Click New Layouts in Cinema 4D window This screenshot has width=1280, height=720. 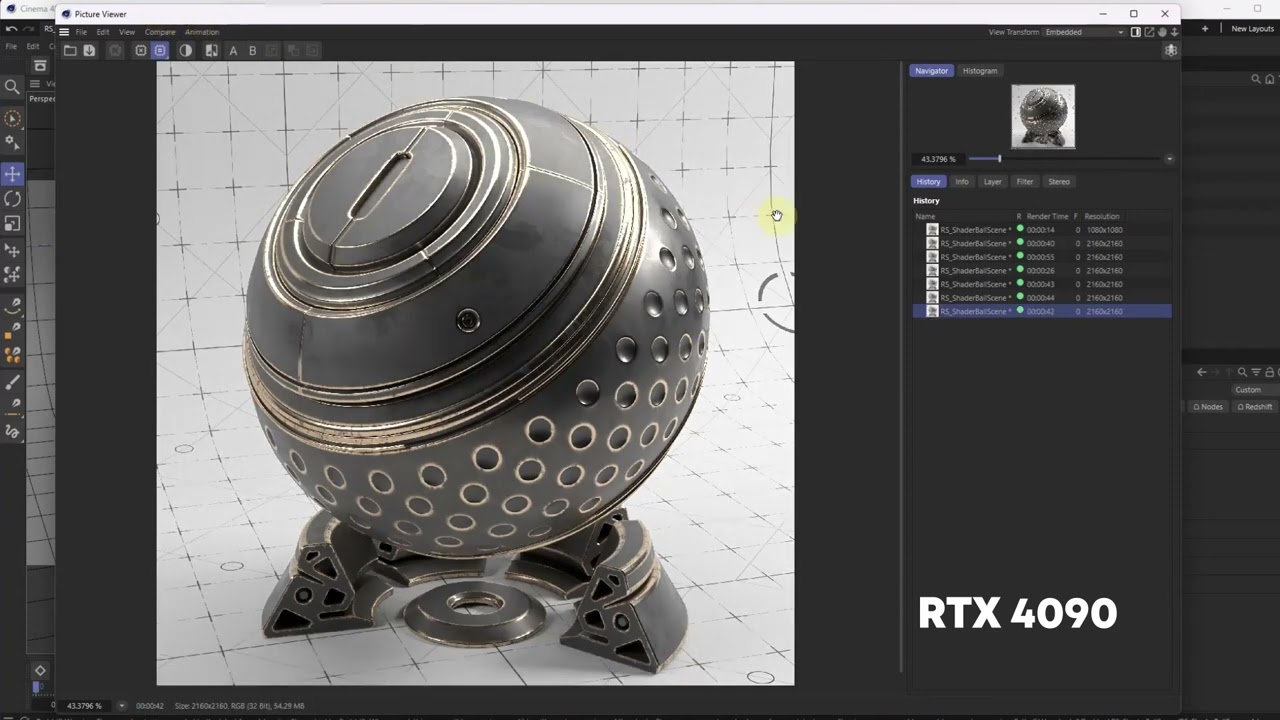pos(1252,29)
